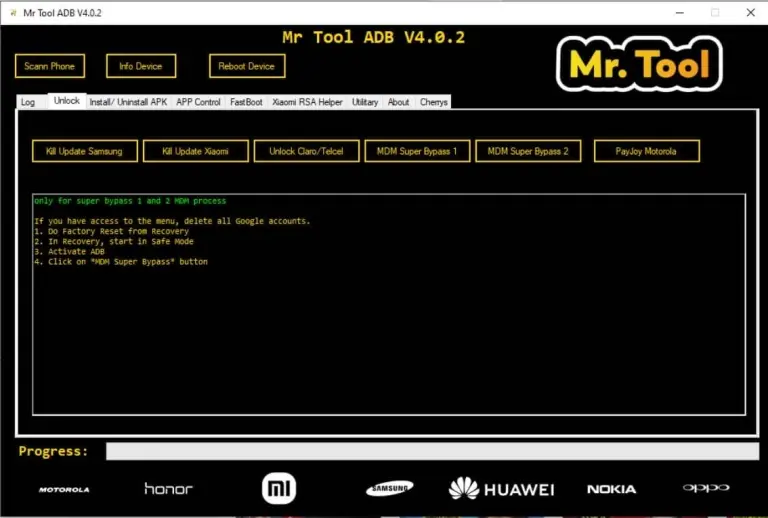Image resolution: width=768 pixels, height=518 pixels.
Task: Switch to Xiaomi RSA Helper tab
Action: tap(307, 102)
